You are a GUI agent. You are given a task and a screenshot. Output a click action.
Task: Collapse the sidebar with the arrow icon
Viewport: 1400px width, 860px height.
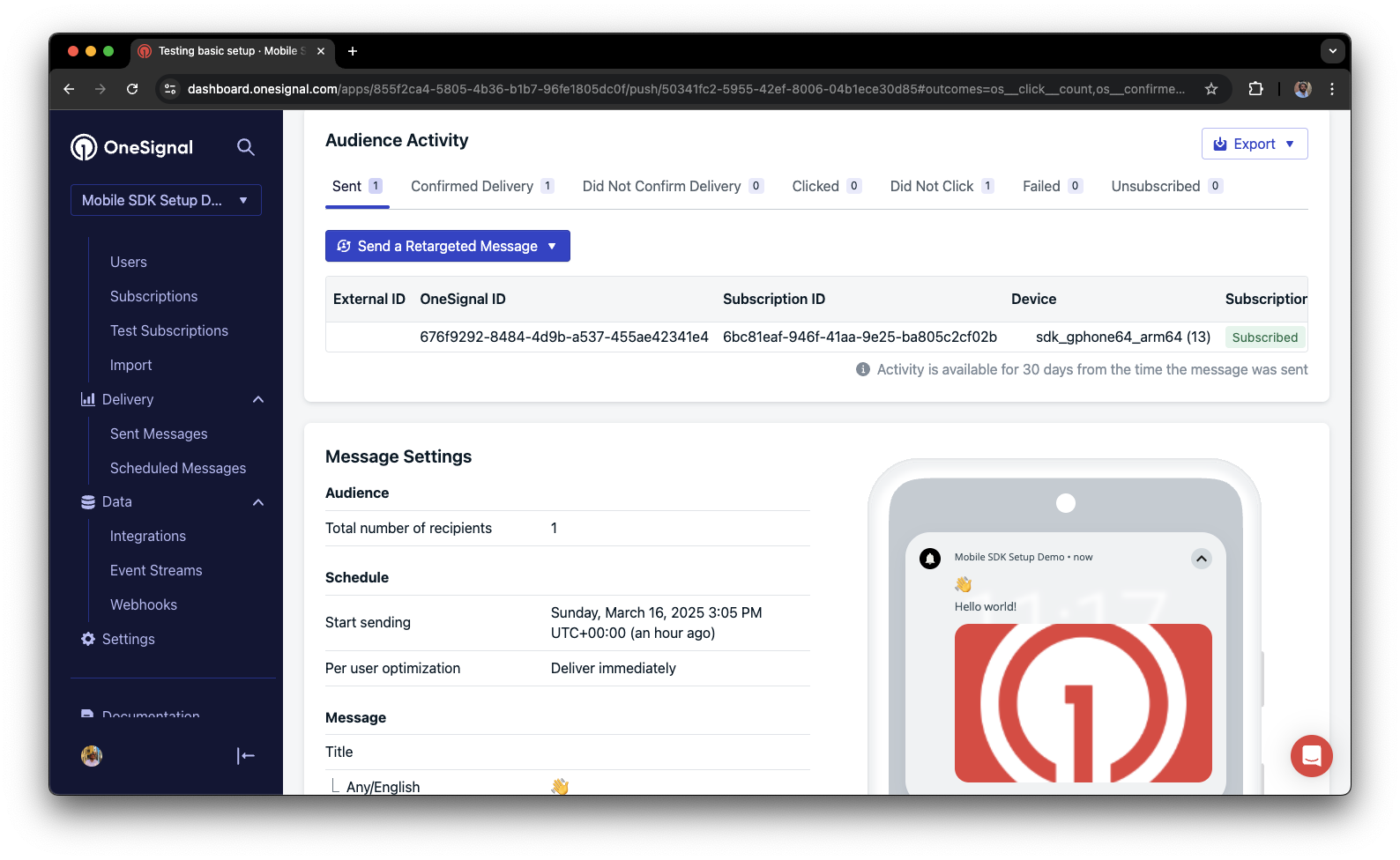[246, 755]
